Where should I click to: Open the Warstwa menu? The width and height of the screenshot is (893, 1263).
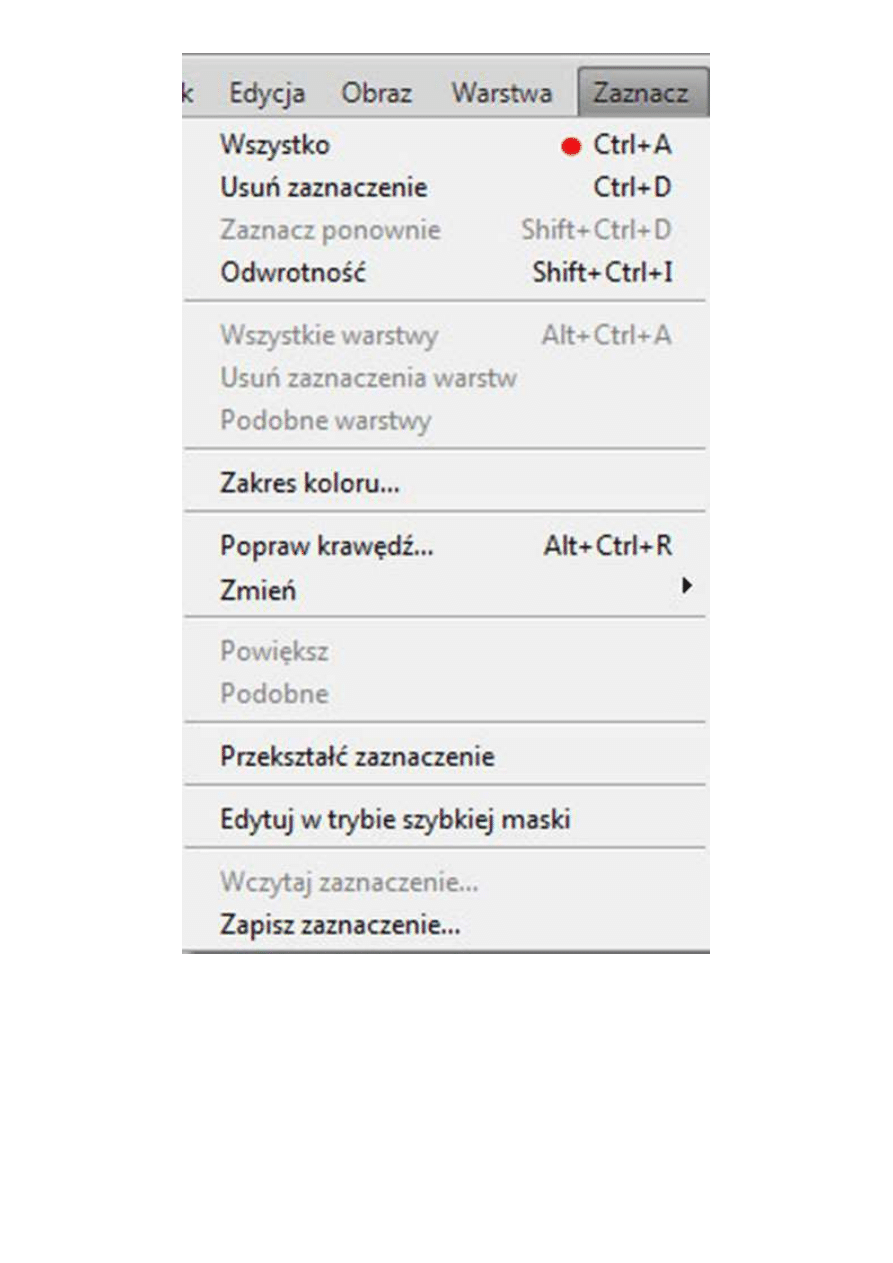pos(501,93)
